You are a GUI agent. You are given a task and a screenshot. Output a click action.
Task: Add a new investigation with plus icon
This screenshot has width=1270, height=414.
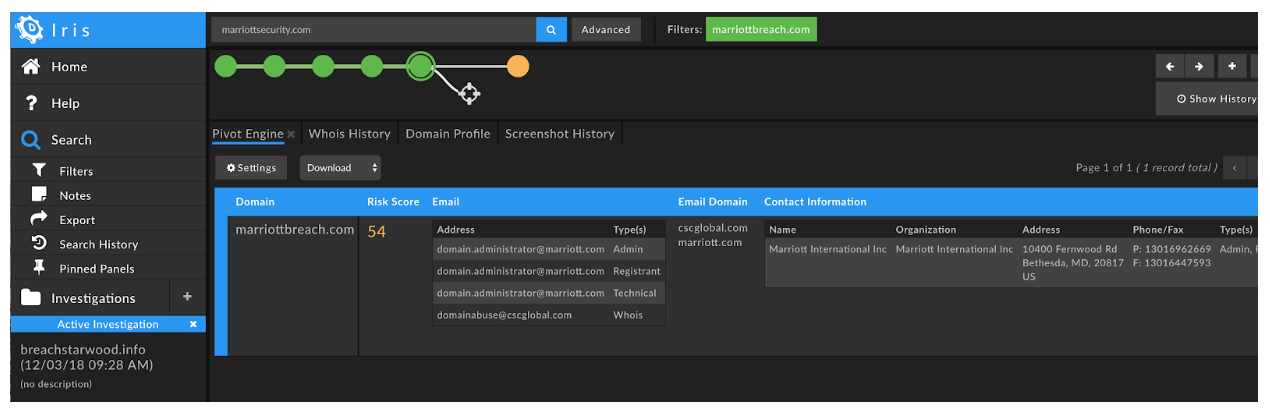point(187,297)
